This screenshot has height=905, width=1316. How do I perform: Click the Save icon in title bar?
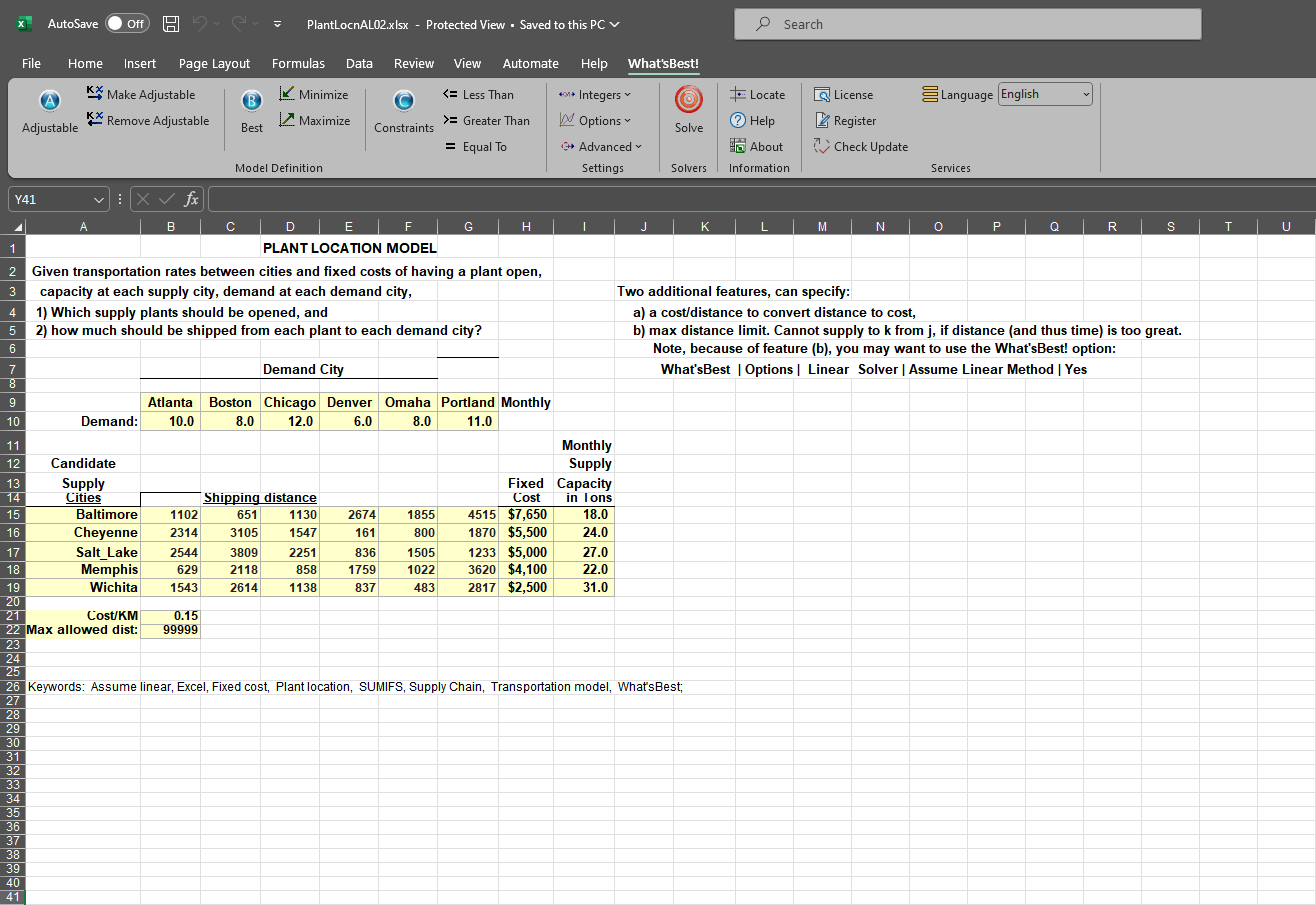tap(171, 24)
